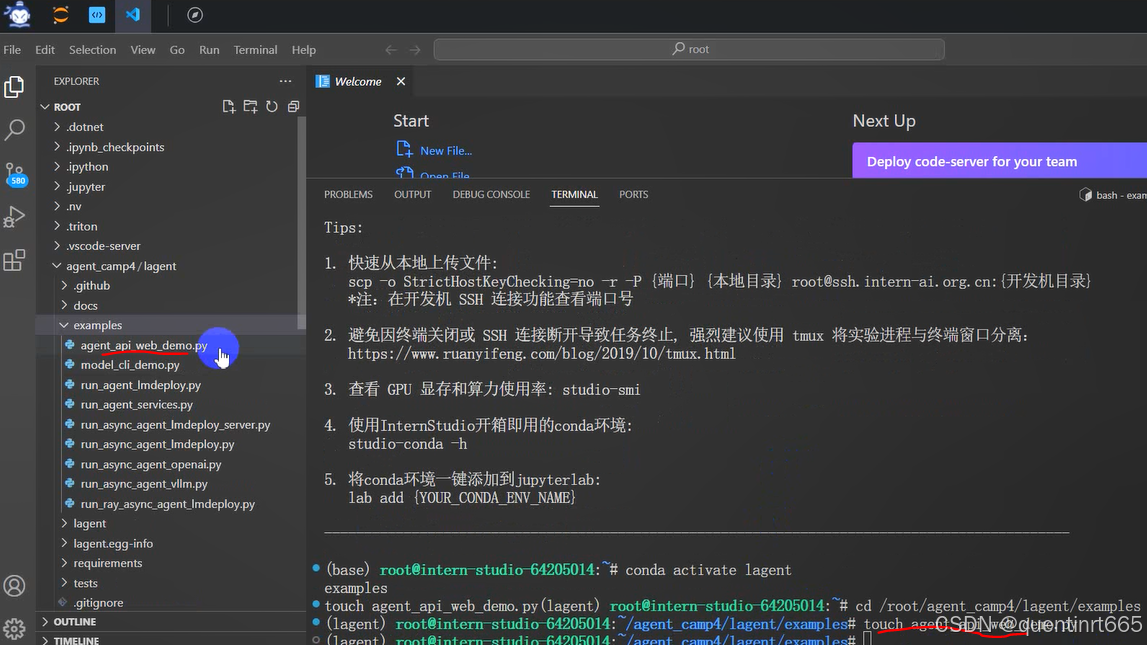Viewport: 1147px width, 645px height.
Task: Open the Terminal menu
Action: [255, 50]
